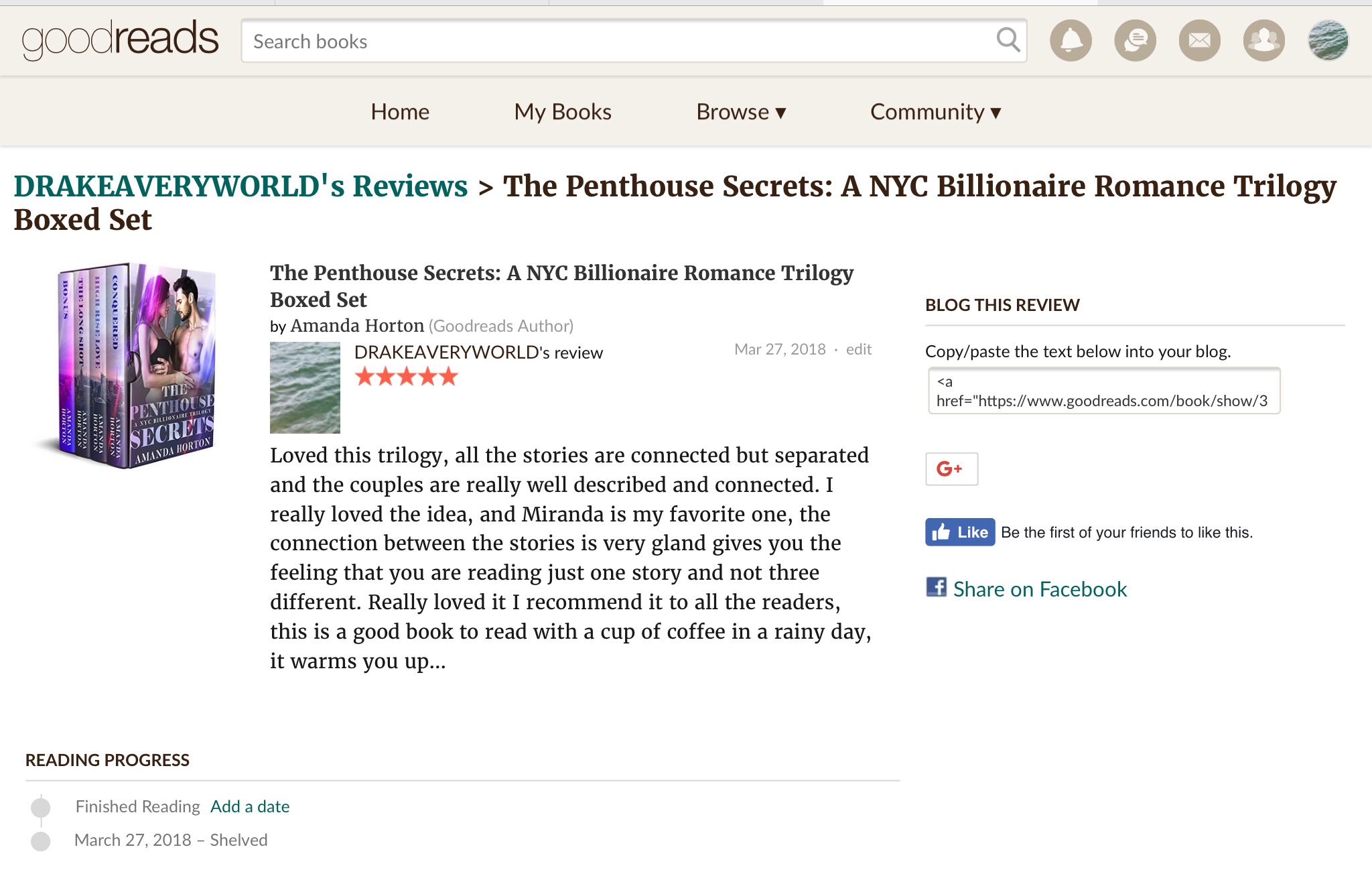Viewport: 1372px width, 876px height.
Task: Click the Share on Facebook link
Action: [x=1039, y=589]
